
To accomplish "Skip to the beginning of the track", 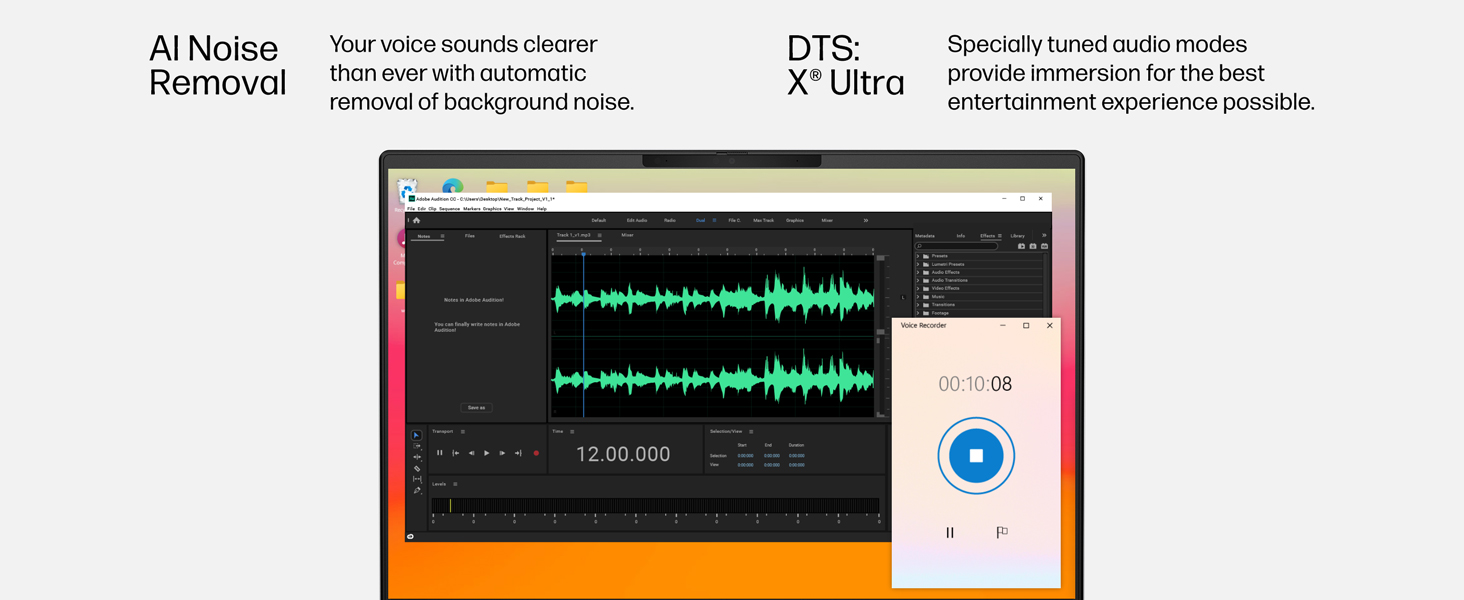I will click(x=456, y=453).
